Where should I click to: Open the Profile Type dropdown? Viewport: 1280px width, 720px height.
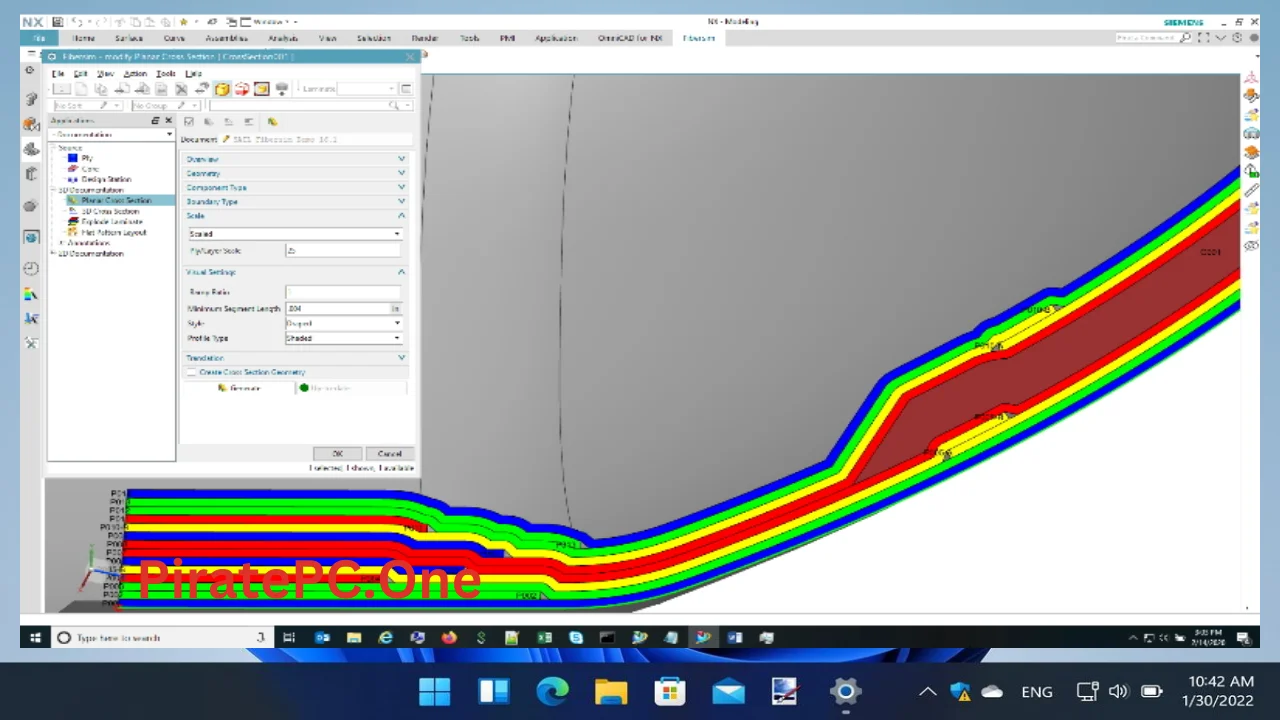[343, 338]
